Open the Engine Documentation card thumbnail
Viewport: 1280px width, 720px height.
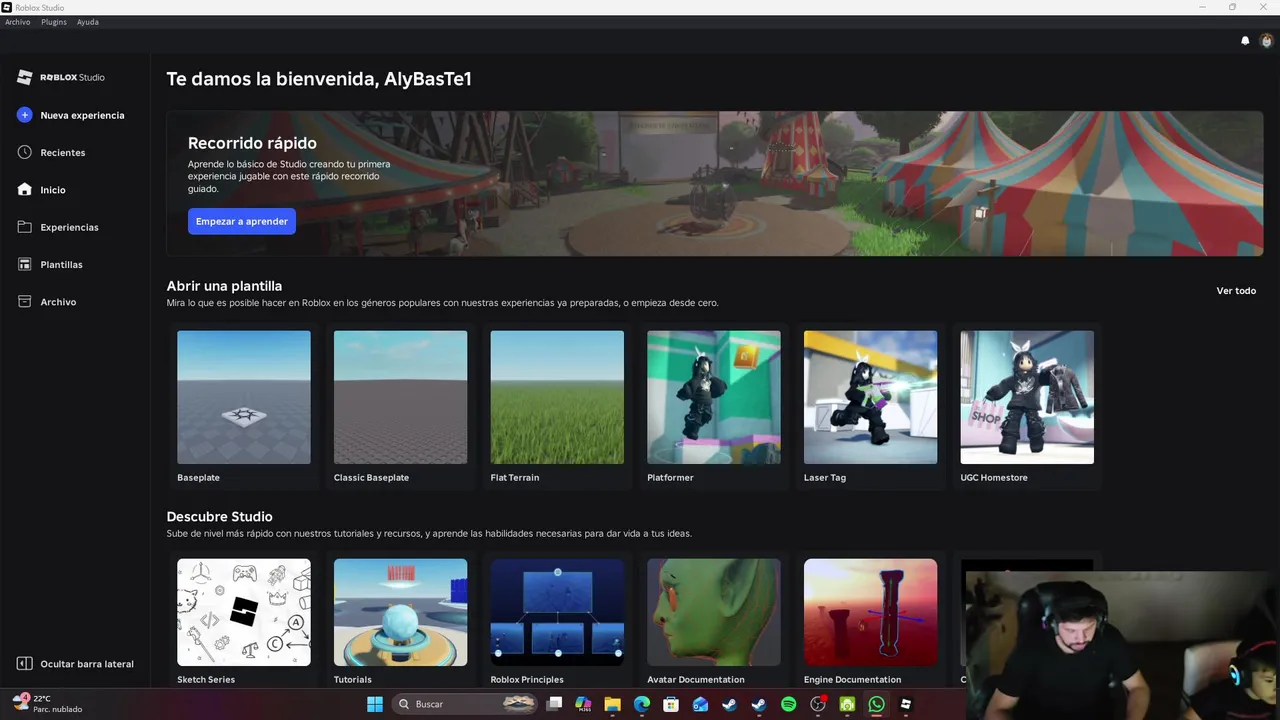point(870,612)
